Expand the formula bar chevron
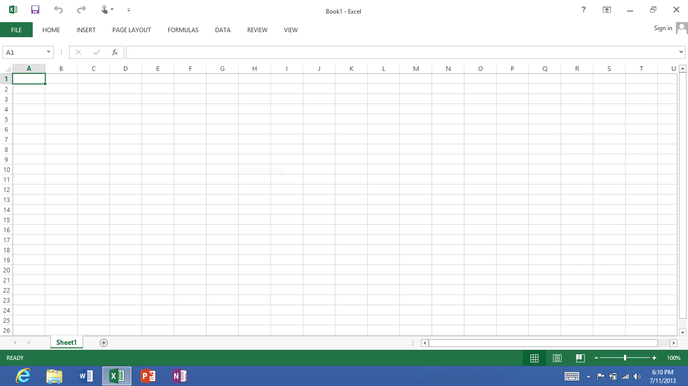Image resolution: width=688 pixels, height=386 pixels. coord(681,52)
